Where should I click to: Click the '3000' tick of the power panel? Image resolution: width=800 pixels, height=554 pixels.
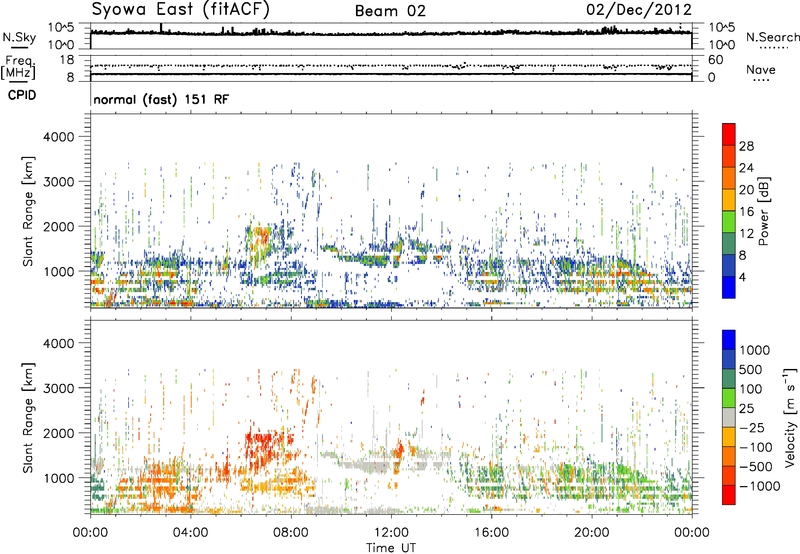pos(59,182)
